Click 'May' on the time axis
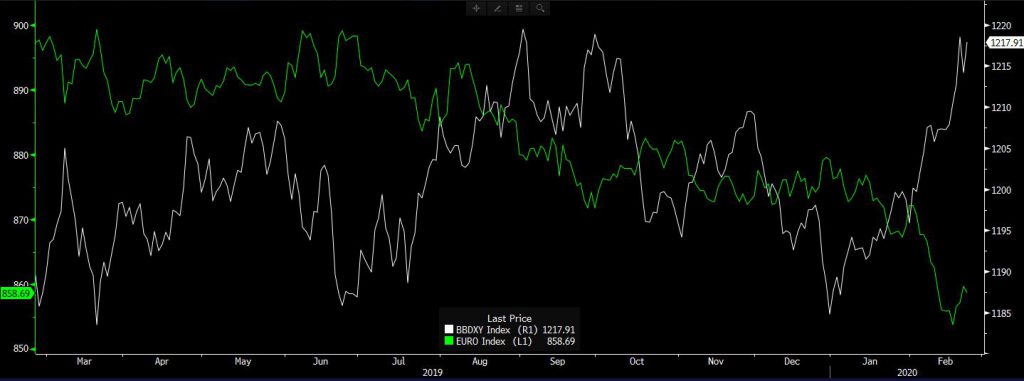This screenshot has height=381, width=1024. (242, 361)
